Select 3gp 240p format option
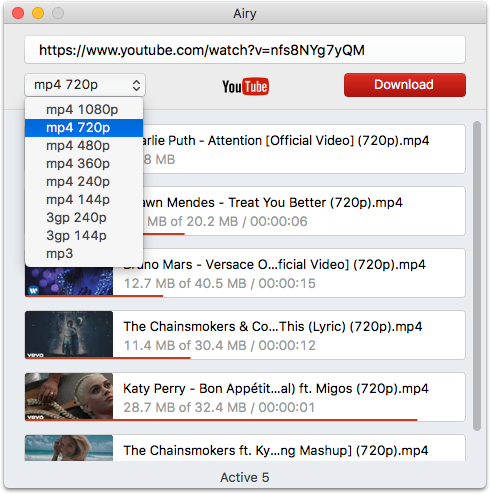 (x=84, y=218)
